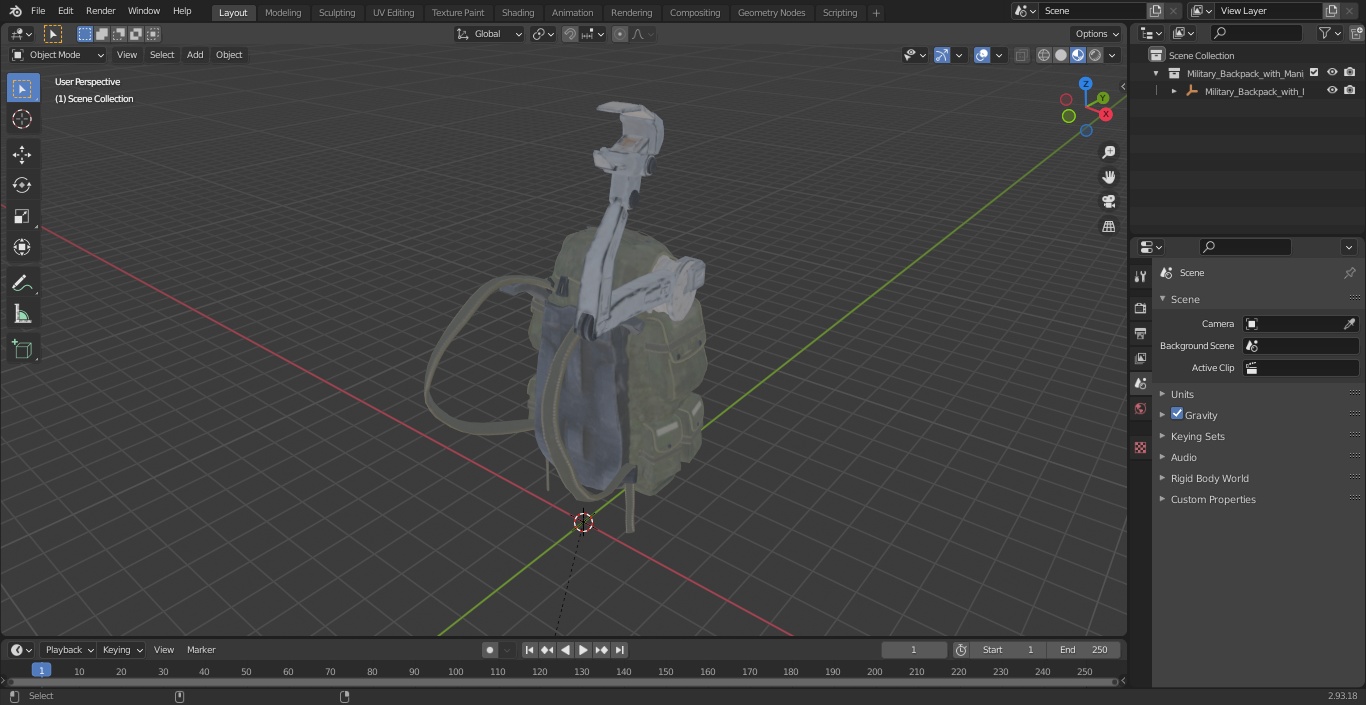This screenshot has height=705, width=1366.
Task: Toggle camera view in viewport
Action: (x=1108, y=202)
